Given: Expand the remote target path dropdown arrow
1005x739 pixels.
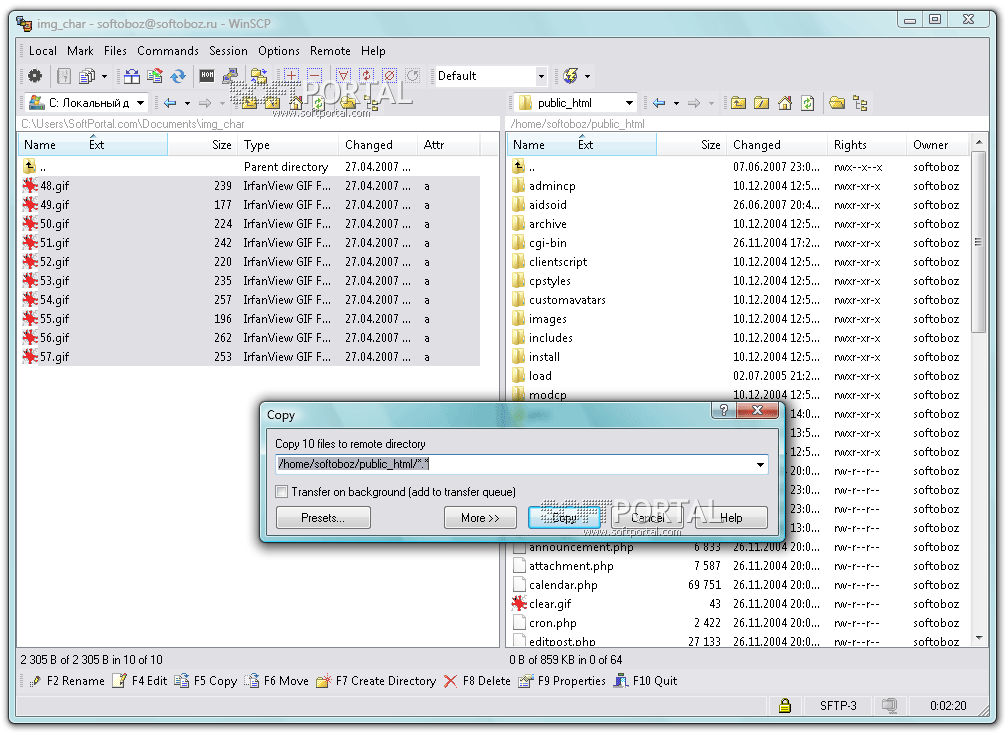Looking at the screenshot, I should 760,464.
